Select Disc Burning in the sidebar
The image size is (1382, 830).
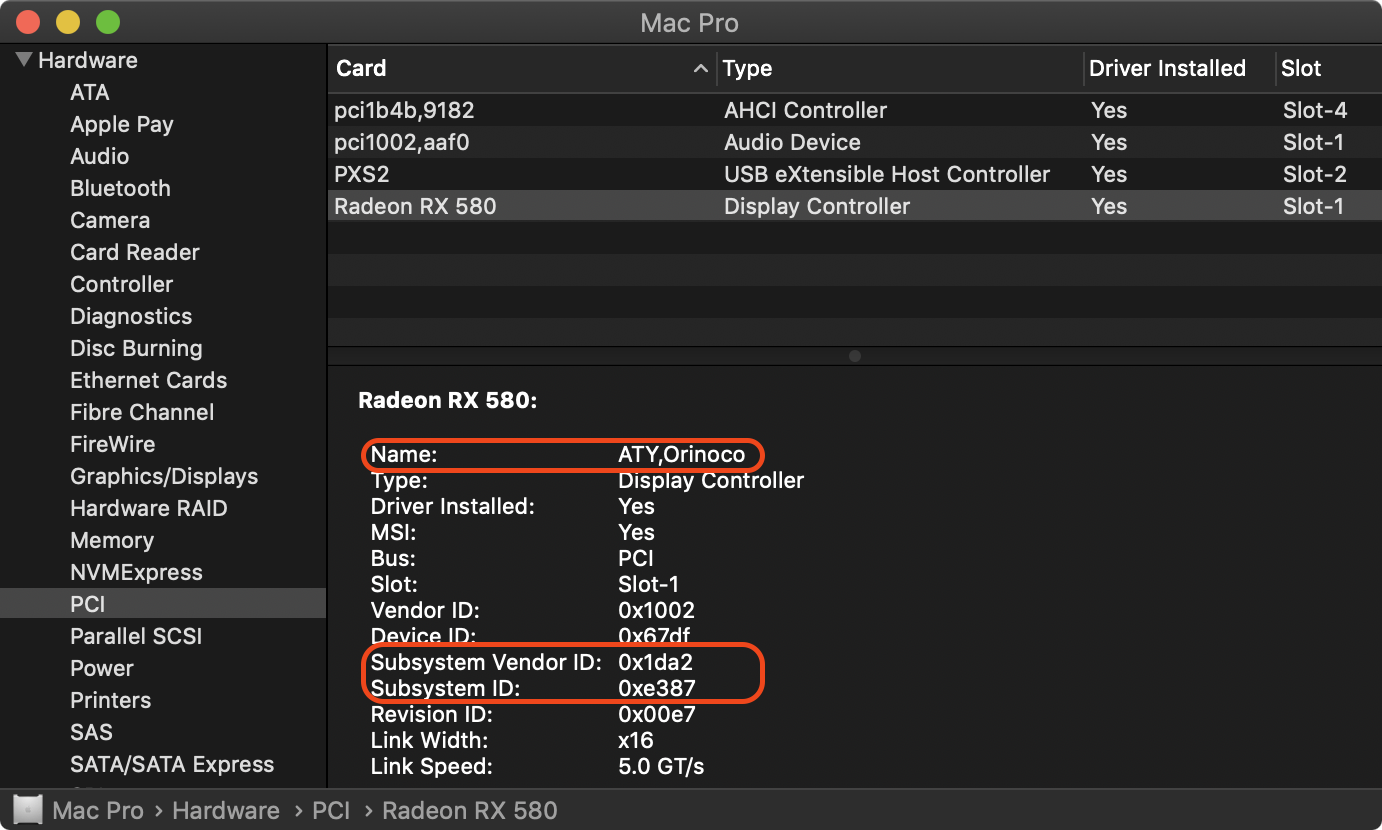(x=136, y=348)
